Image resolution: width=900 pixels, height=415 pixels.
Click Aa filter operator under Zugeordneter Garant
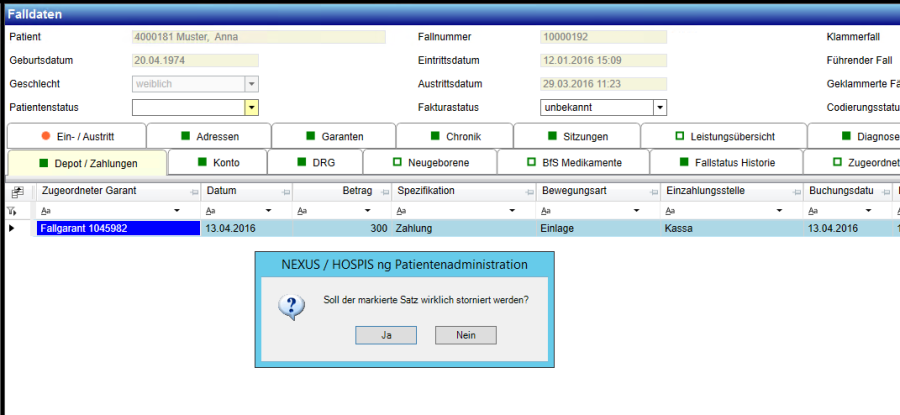[46, 211]
